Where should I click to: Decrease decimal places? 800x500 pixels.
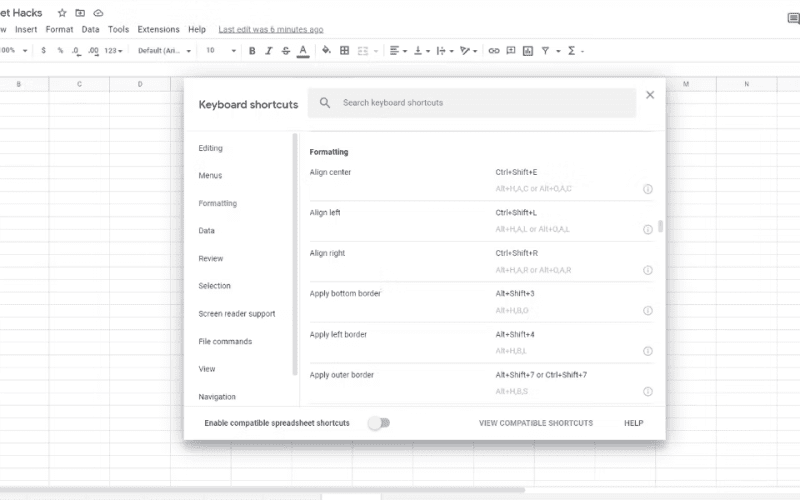coord(76,51)
